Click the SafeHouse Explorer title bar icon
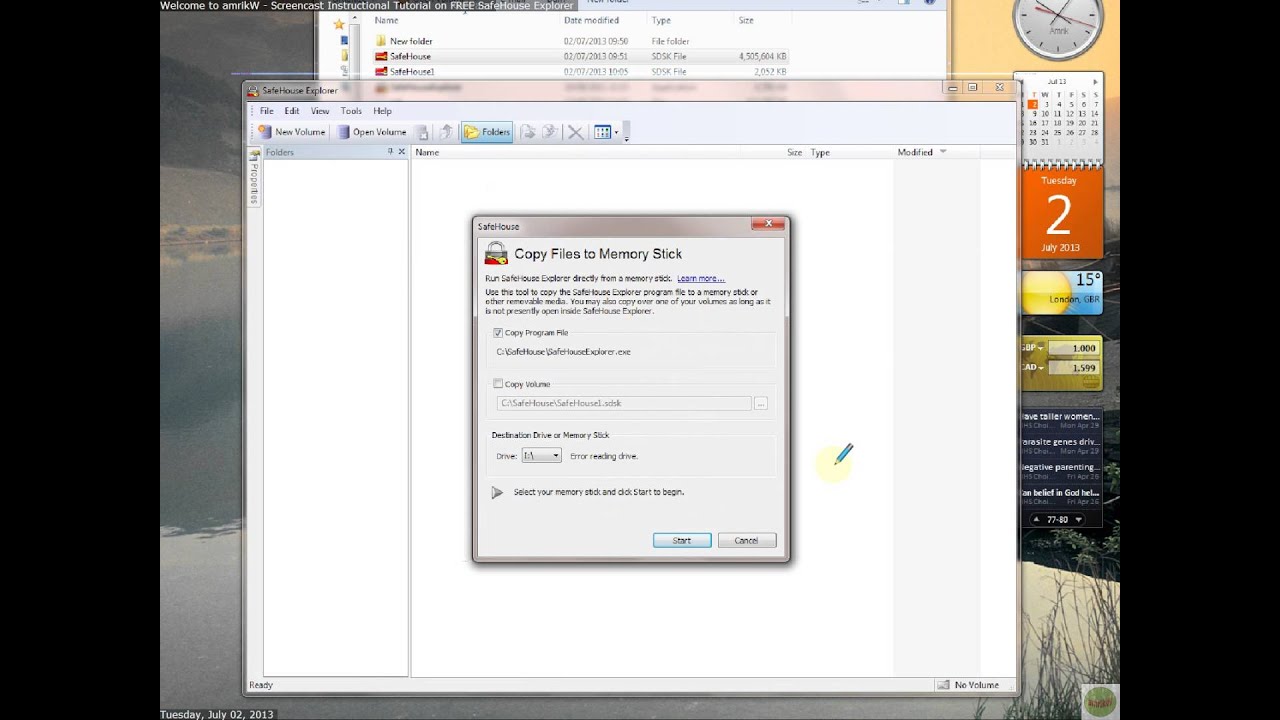The image size is (1280, 720). [x=253, y=90]
